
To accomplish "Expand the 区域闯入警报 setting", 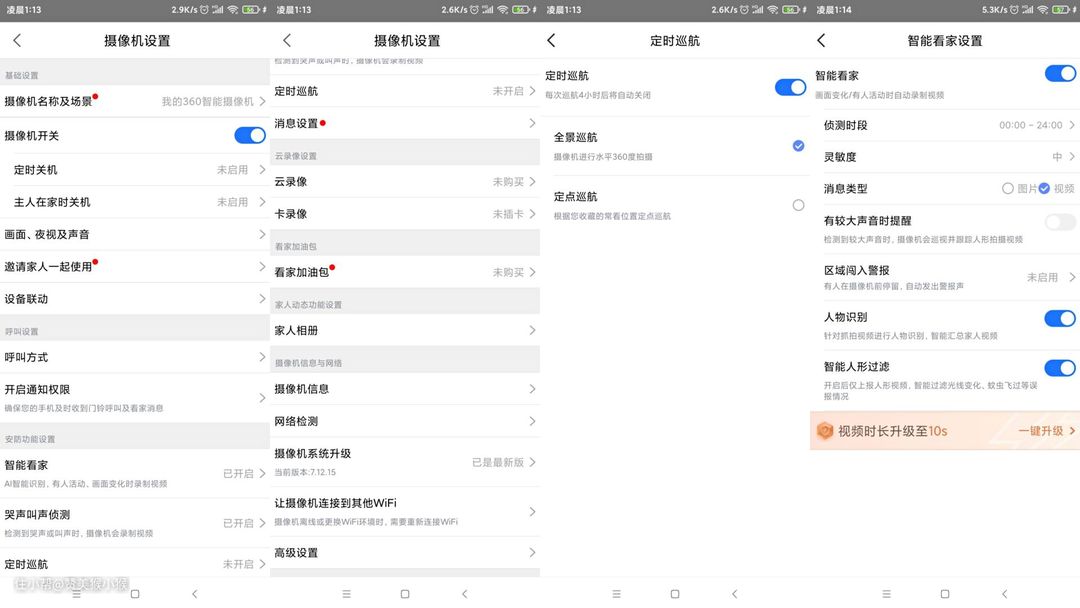I will click(x=1050, y=277).
